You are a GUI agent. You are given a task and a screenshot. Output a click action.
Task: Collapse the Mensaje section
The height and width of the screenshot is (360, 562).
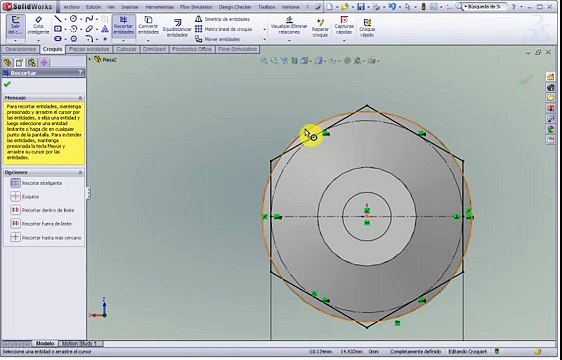point(80,98)
